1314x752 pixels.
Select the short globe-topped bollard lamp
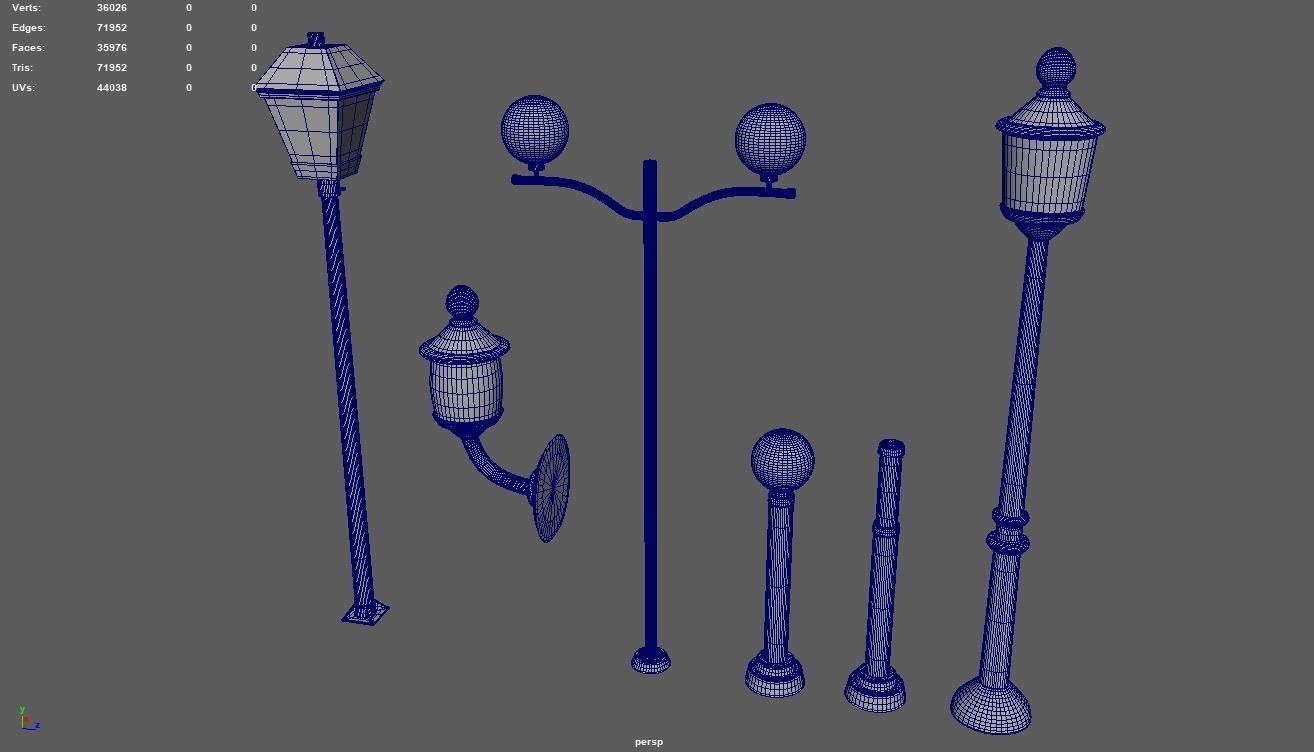(x=778, y=565)
